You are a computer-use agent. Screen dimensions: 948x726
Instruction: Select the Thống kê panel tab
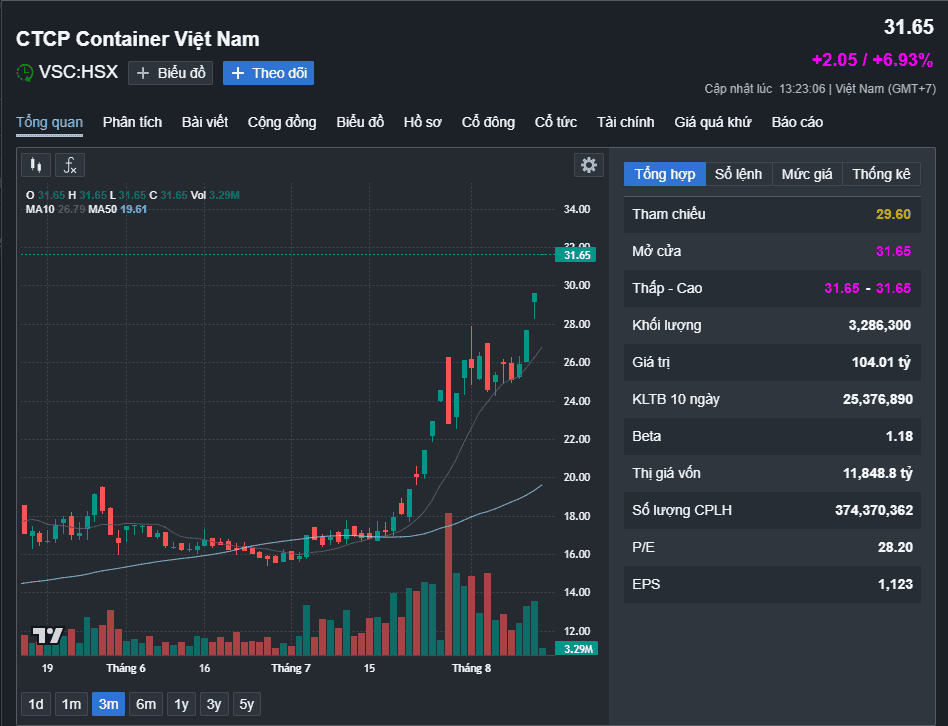(881, 174)
